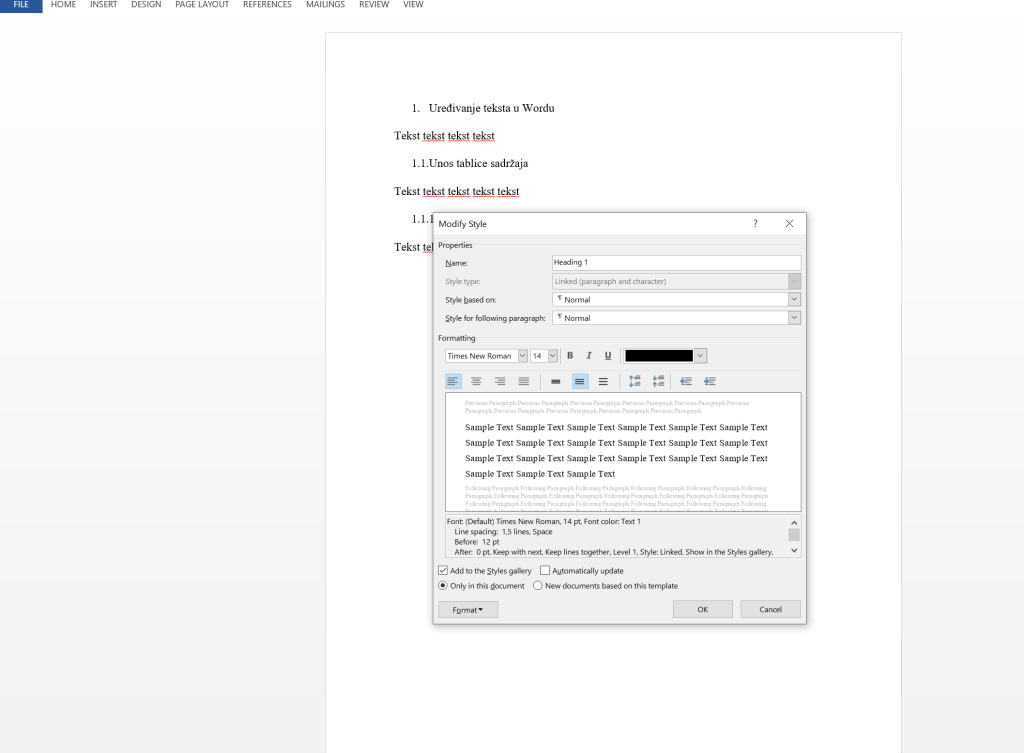Select New documents based on this template
This screenshot has height=753, width=1024.
(538, 586)
